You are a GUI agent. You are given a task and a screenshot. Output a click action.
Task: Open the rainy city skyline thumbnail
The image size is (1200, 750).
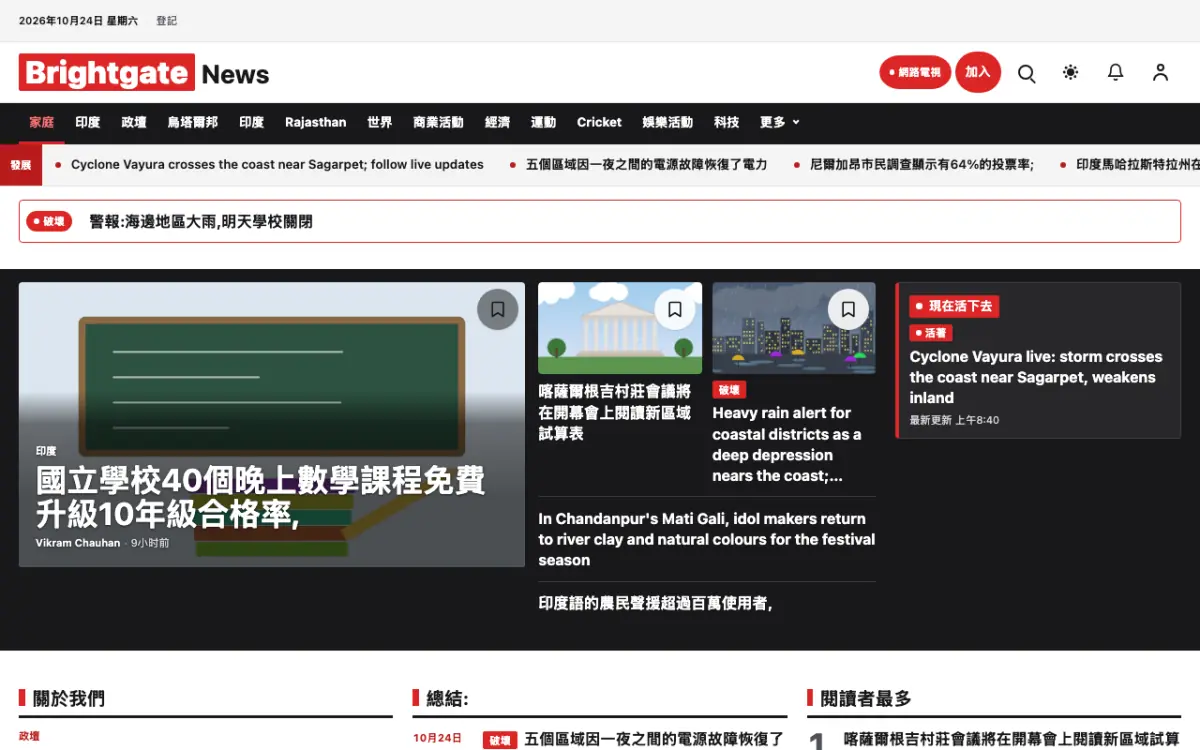click(794, 328)
